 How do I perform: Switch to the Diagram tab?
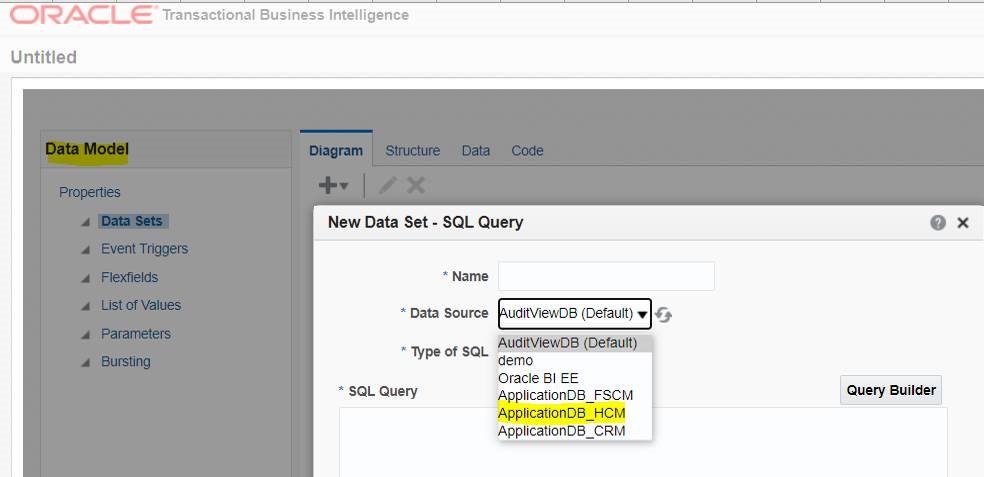point(336,150)
